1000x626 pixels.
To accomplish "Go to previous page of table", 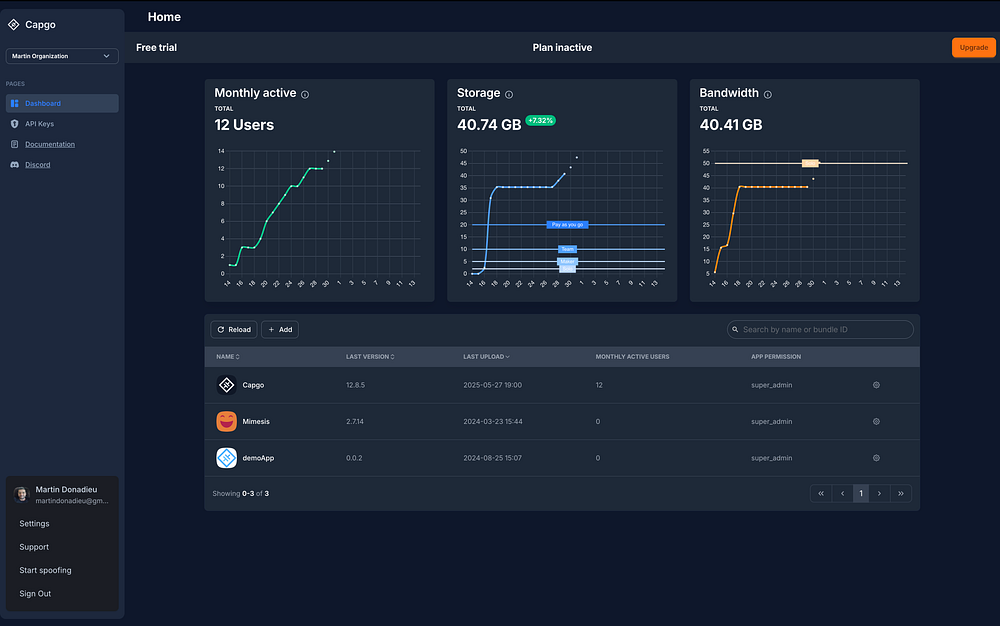I will click(842, 493).
